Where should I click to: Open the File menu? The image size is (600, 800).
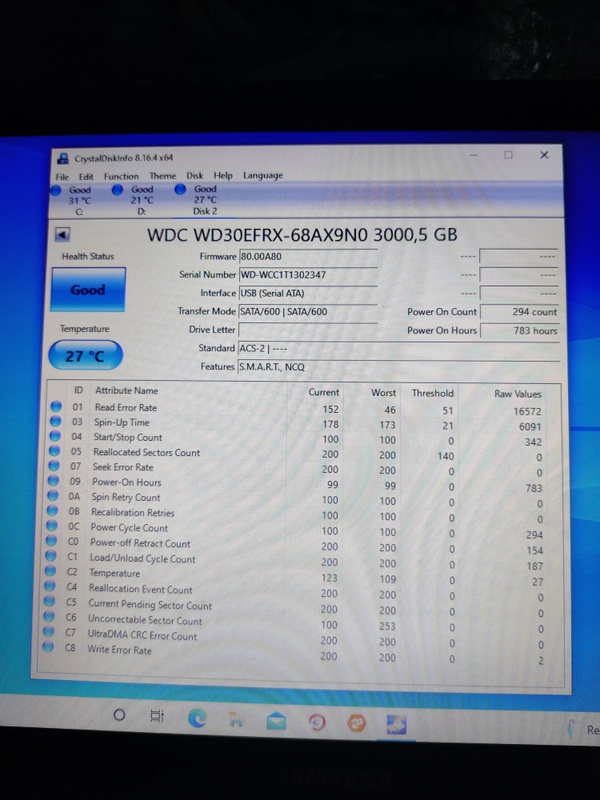click(62, 177)
